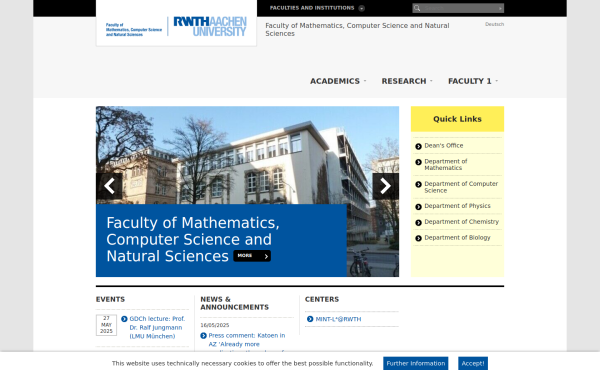
Task: Accept the cookie notice
Action: click(x=473, y=364)
